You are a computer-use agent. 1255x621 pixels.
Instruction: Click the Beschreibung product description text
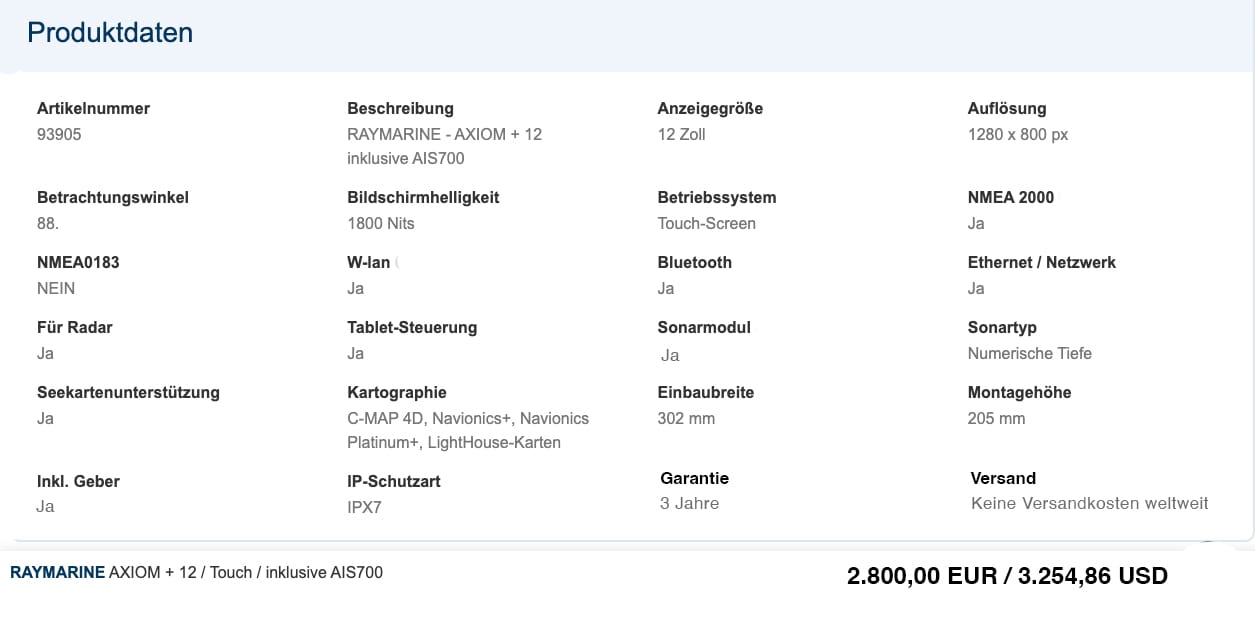coord(444,146)
